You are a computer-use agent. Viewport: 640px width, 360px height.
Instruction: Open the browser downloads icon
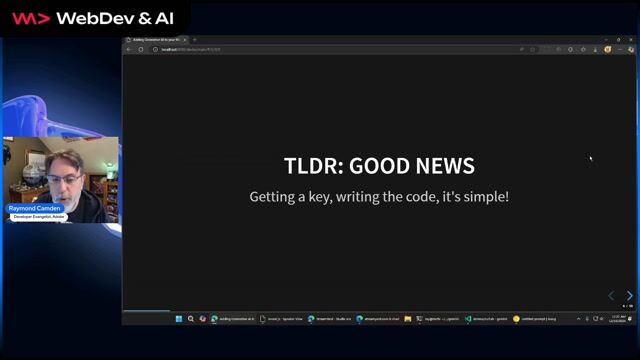point(596,49)
